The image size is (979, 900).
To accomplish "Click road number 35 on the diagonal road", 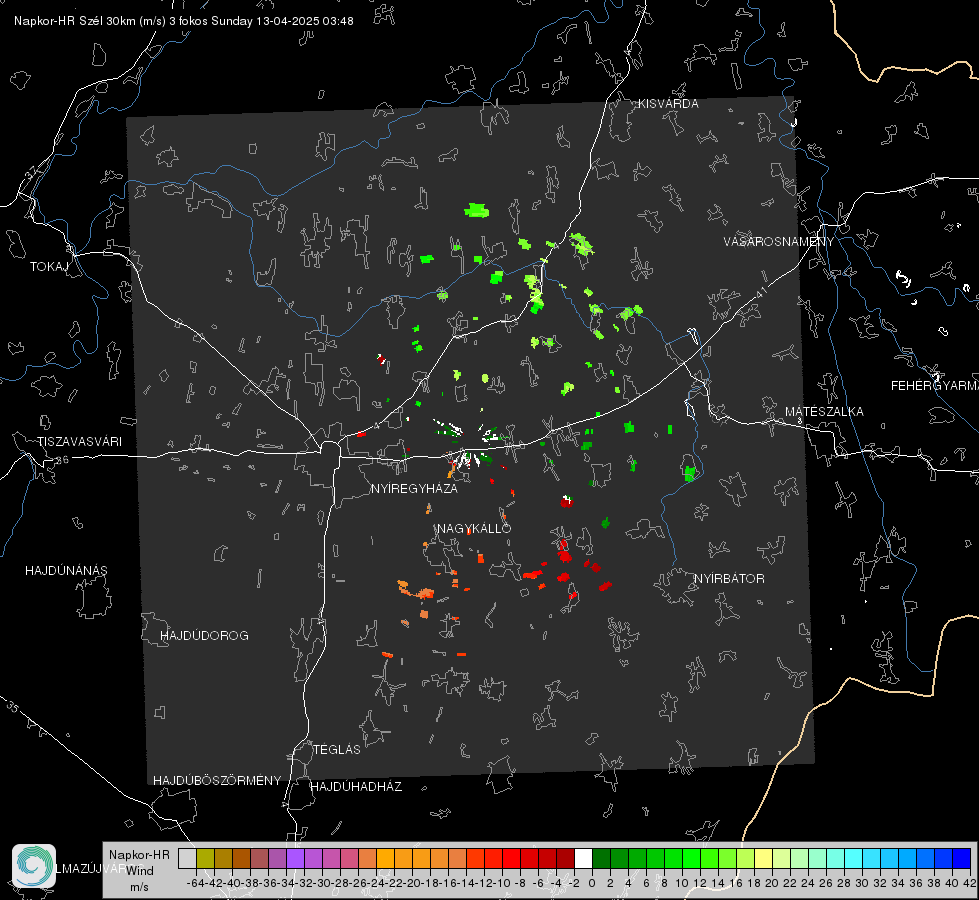I will tap(13, 707).
